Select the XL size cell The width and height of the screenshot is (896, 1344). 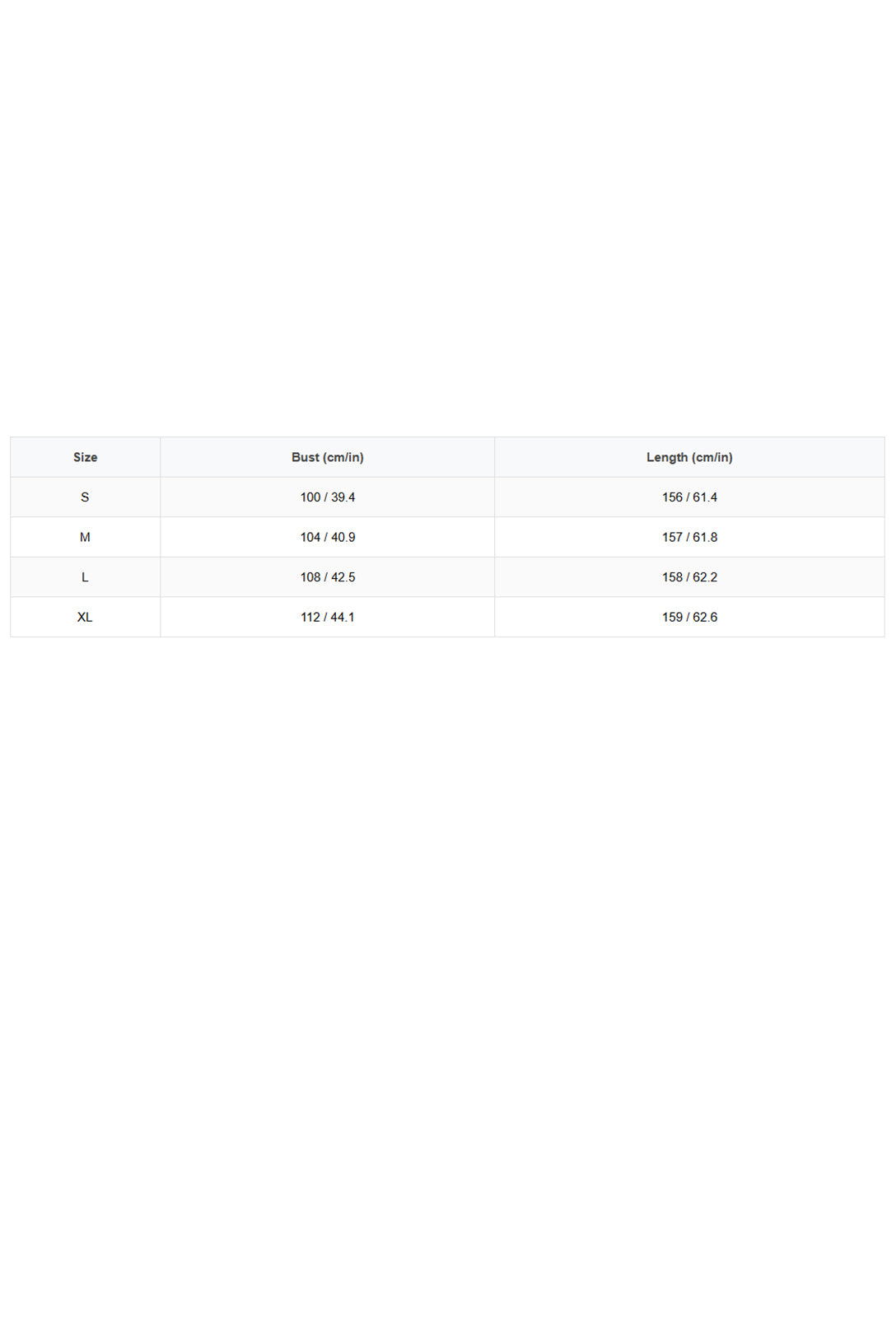[85, 617]
